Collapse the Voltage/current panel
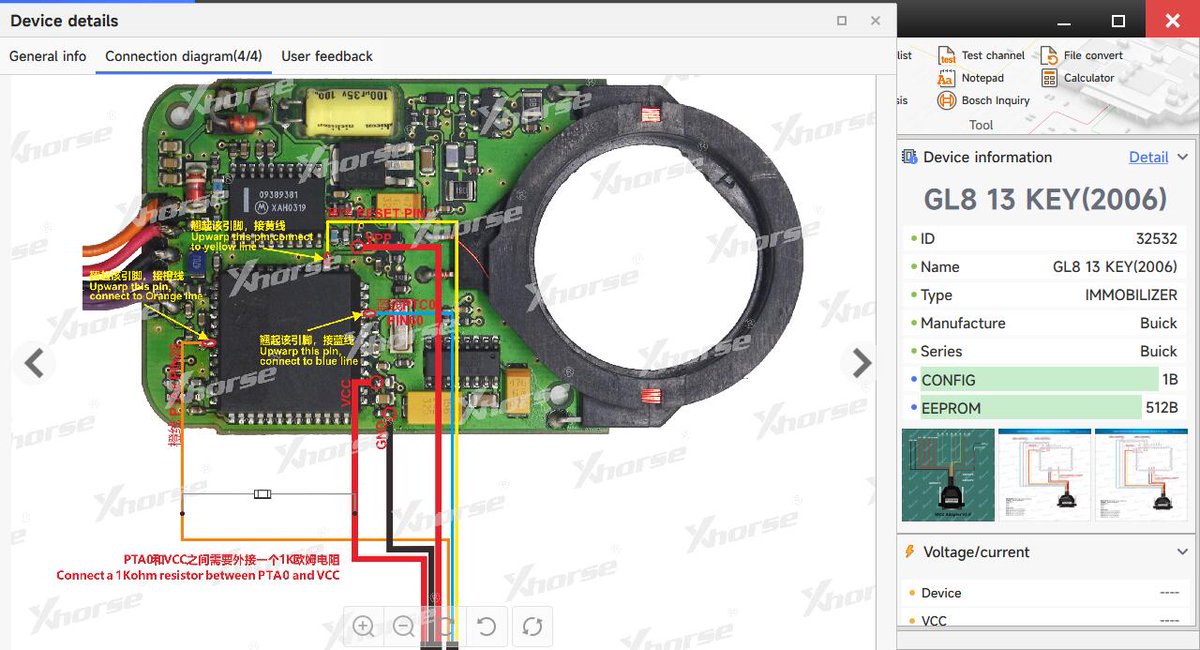 coord(1182,552)
